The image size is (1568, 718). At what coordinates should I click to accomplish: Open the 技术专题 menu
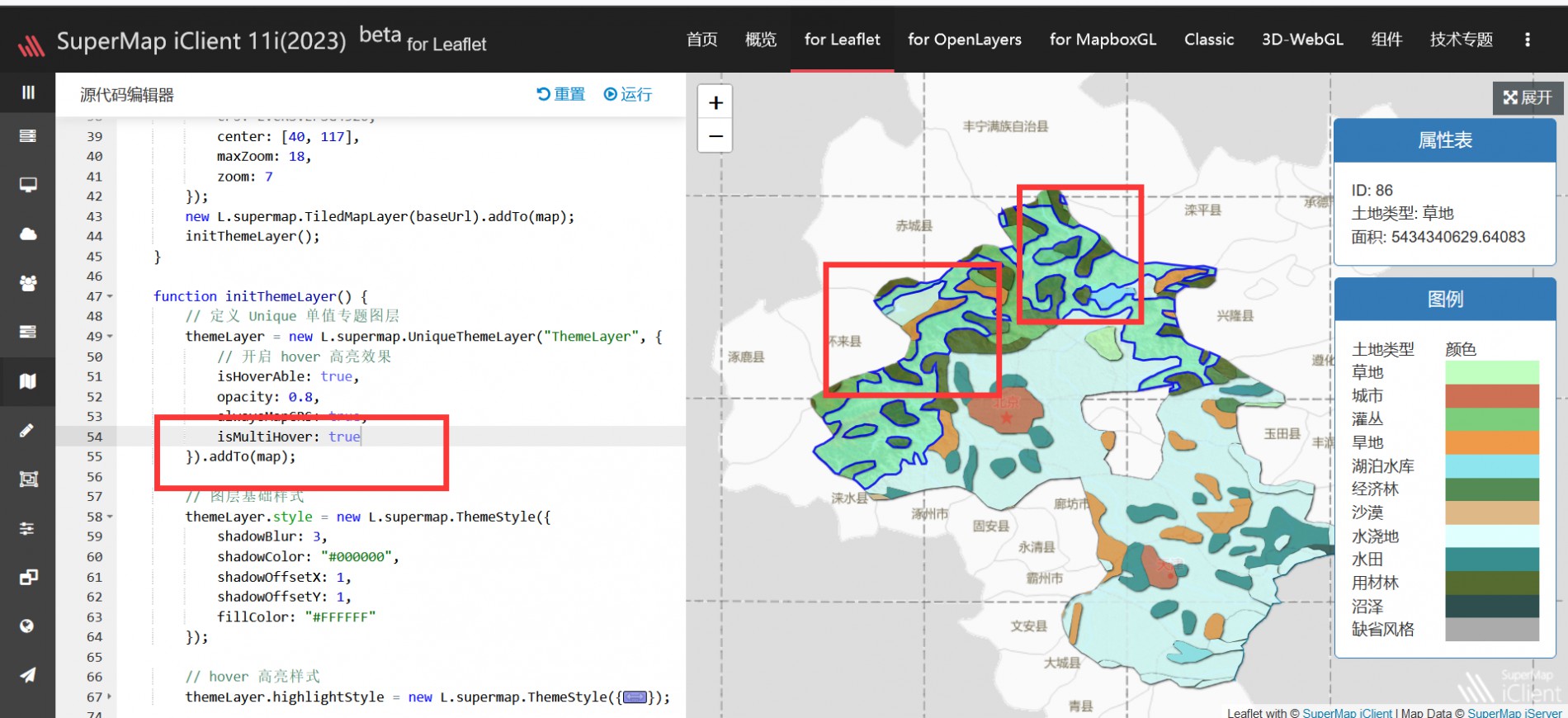point(1461,39)
